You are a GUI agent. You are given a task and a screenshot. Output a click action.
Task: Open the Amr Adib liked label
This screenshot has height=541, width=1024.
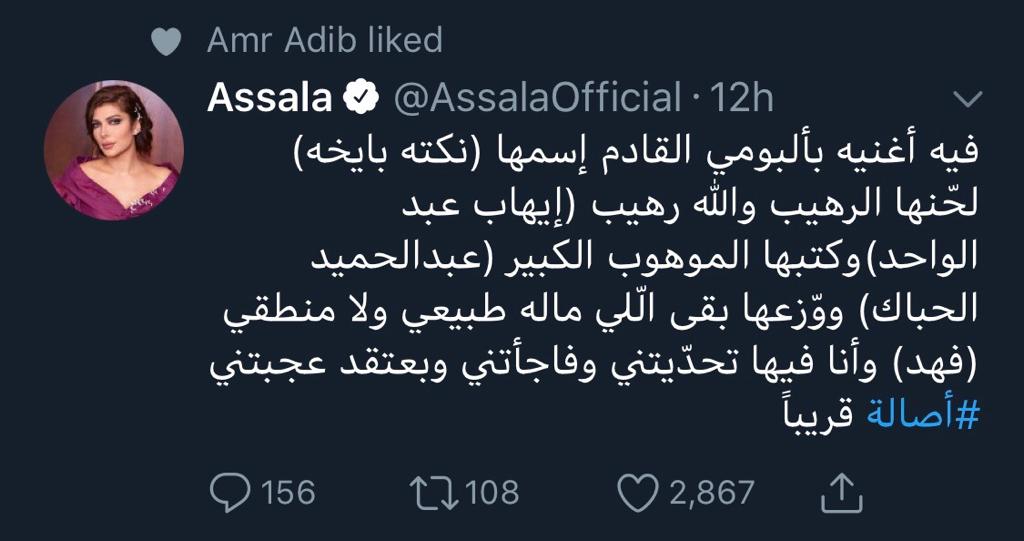(325, 41)
